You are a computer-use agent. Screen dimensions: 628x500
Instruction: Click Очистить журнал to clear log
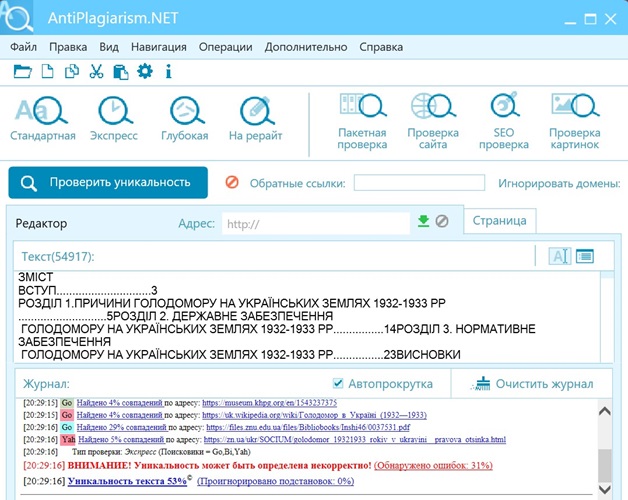tap(533, 383)
